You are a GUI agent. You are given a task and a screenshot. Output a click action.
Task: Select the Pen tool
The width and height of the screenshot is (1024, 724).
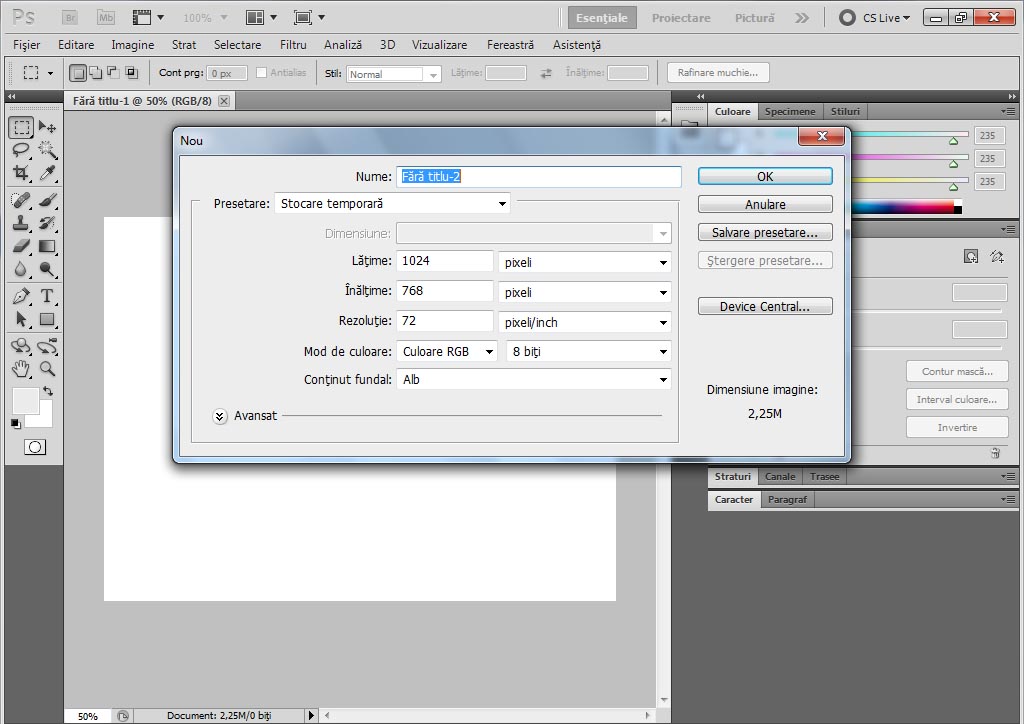click(x=21, y=296)
